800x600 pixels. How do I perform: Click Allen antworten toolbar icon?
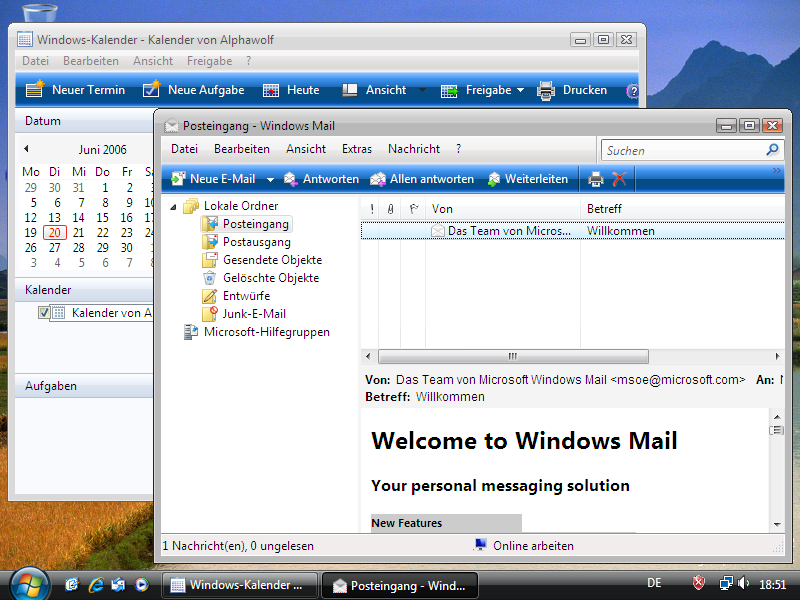[x=378, y=179]
